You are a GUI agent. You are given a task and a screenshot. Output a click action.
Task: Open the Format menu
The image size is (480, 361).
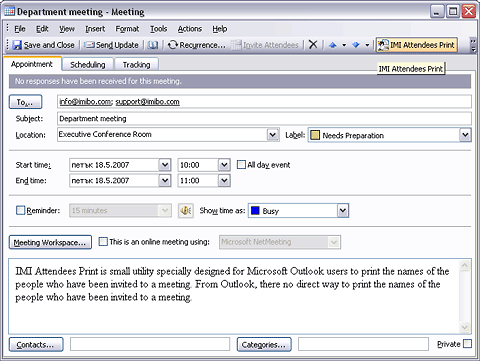(127, 29)
